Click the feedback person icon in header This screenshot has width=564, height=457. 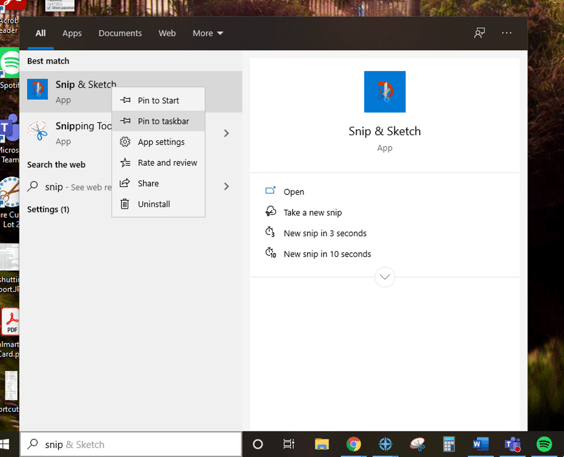pyautogui.click(x=479, y=33)
